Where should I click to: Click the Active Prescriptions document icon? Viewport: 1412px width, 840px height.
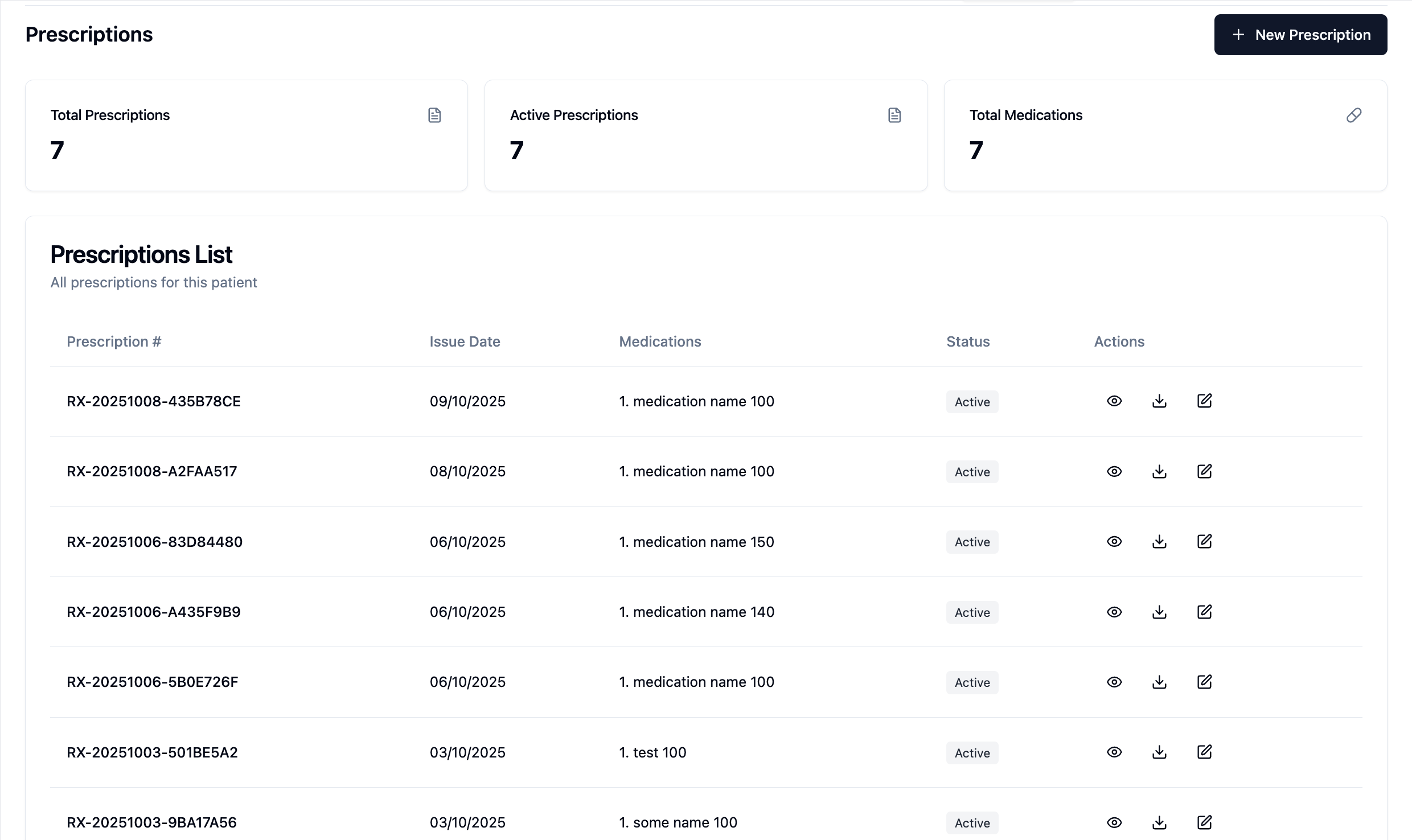[894, 116]
